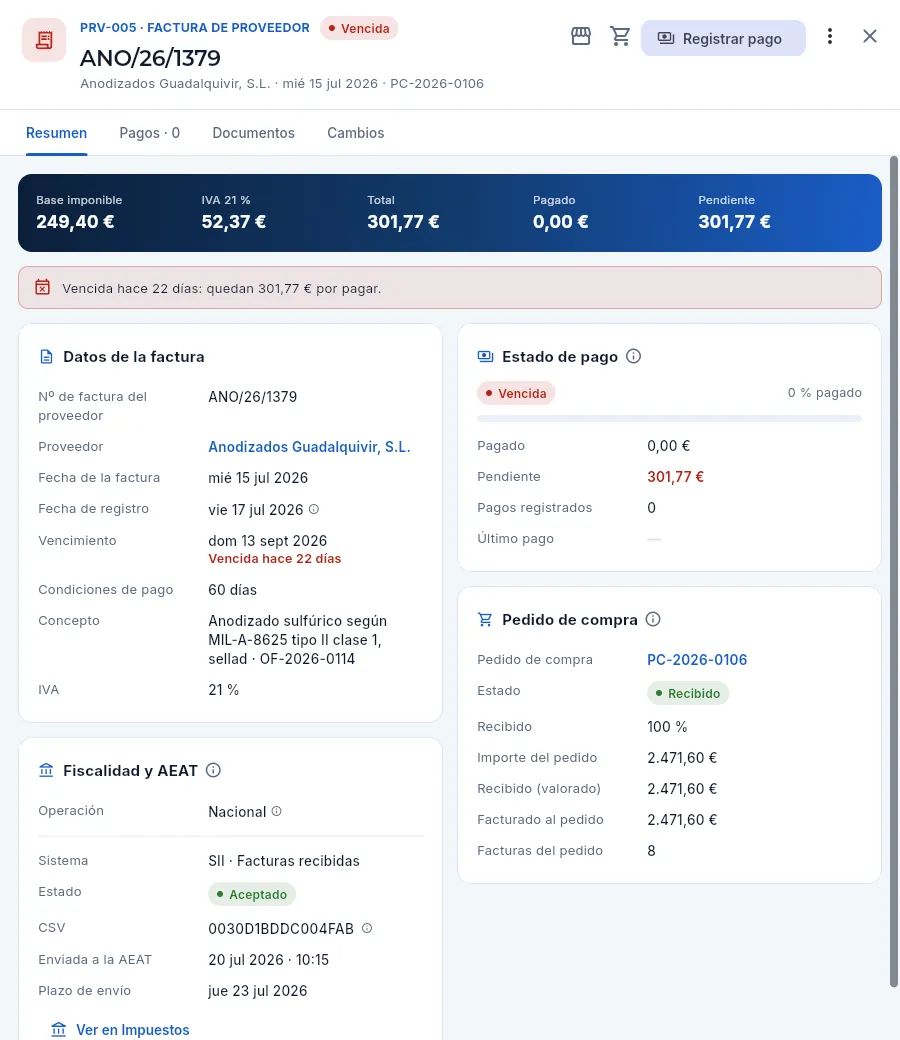Click the payment icon beside Estado de pago heading
Screen dimensions: 900x1040
tap(485, 357)
